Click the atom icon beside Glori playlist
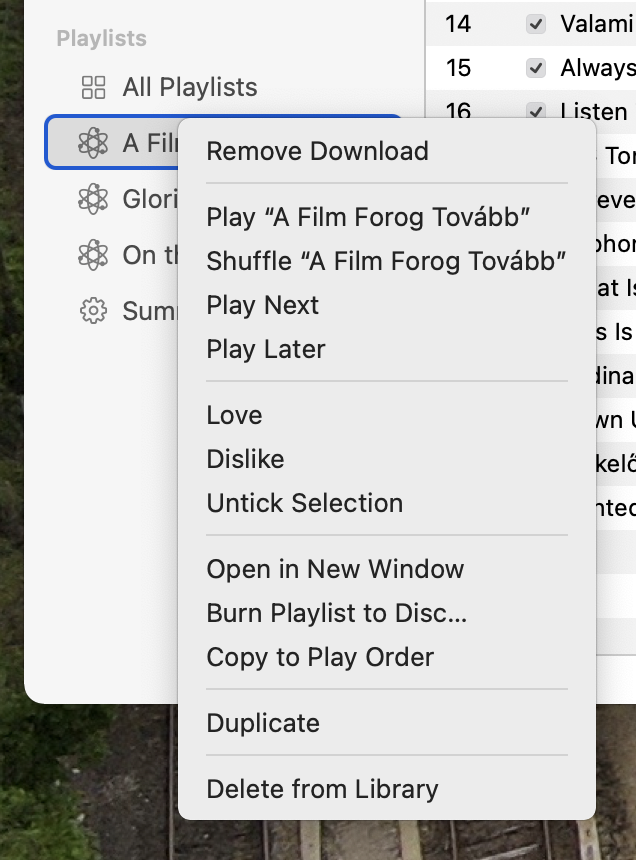 pos(93,199)
